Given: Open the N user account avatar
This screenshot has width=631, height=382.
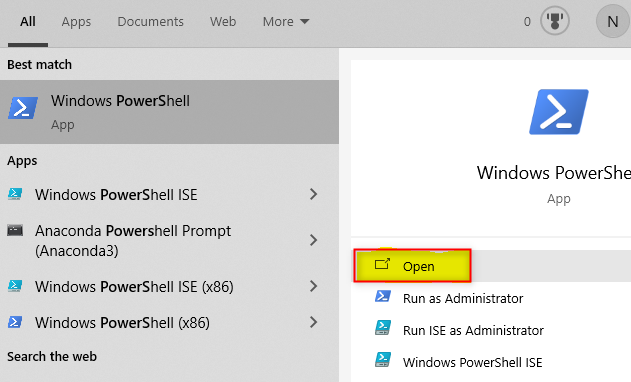Looking at the screenshot, I should tap(612, 21).
